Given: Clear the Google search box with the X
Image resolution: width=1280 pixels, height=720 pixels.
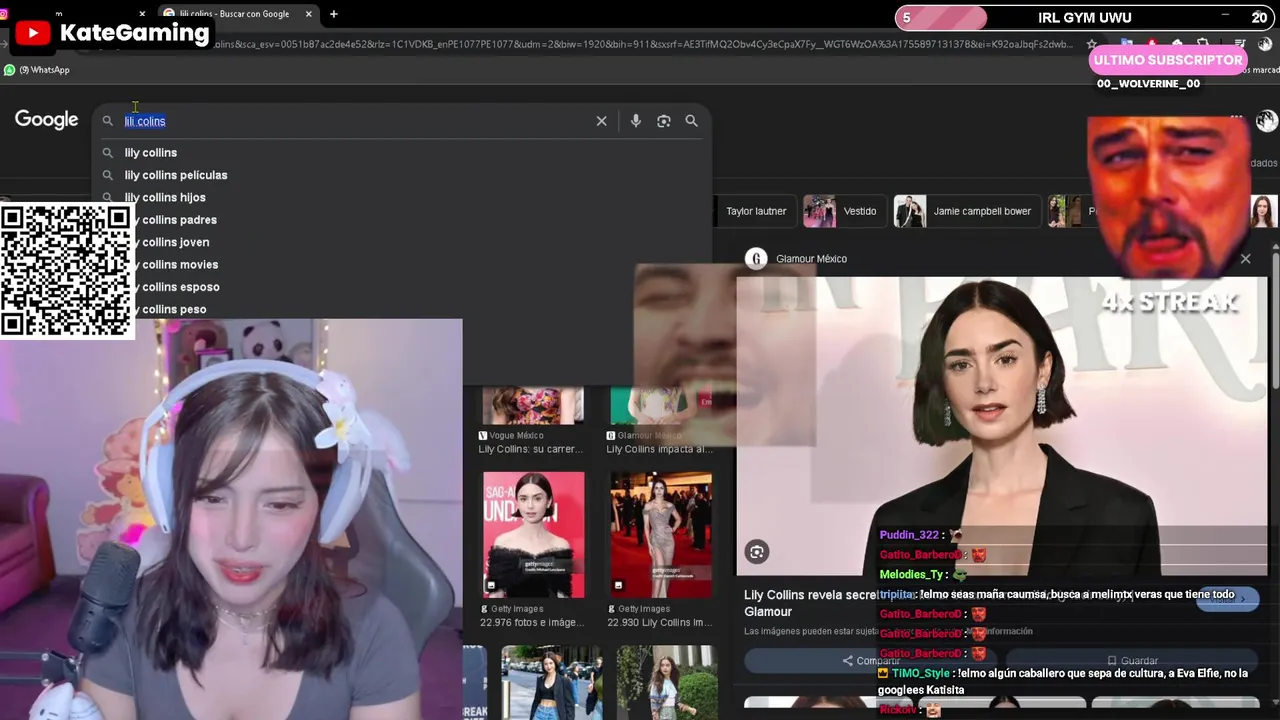Looking at the screenshot, I should pyautogui.click(x=601, y=121).
